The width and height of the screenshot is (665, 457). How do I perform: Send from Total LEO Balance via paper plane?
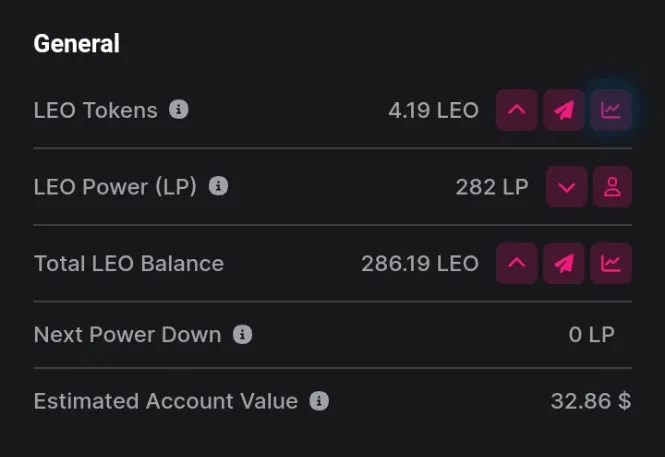pos(564,263)
